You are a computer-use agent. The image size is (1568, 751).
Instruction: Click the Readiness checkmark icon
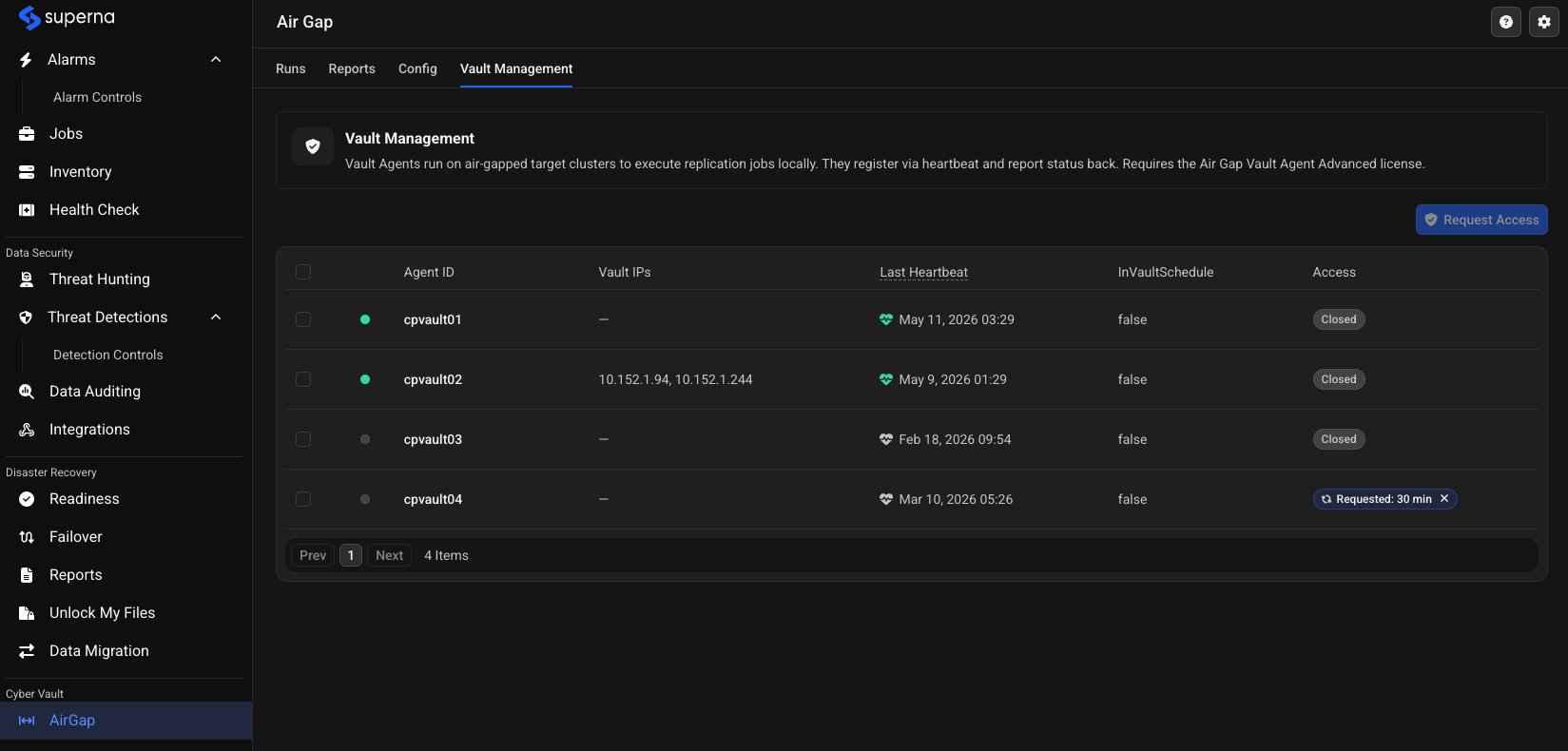(x=27, y=499)
